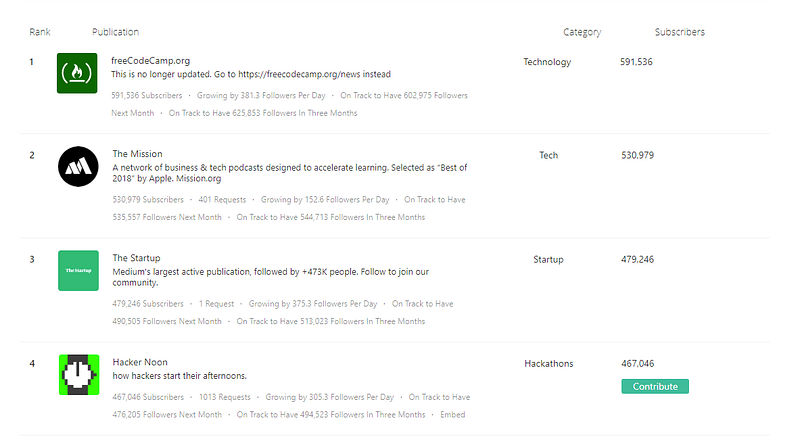Viewport: 800px width, 448px height.
Task: Click the freeCodeCamp.org flame logo
Action: point(77,73)
